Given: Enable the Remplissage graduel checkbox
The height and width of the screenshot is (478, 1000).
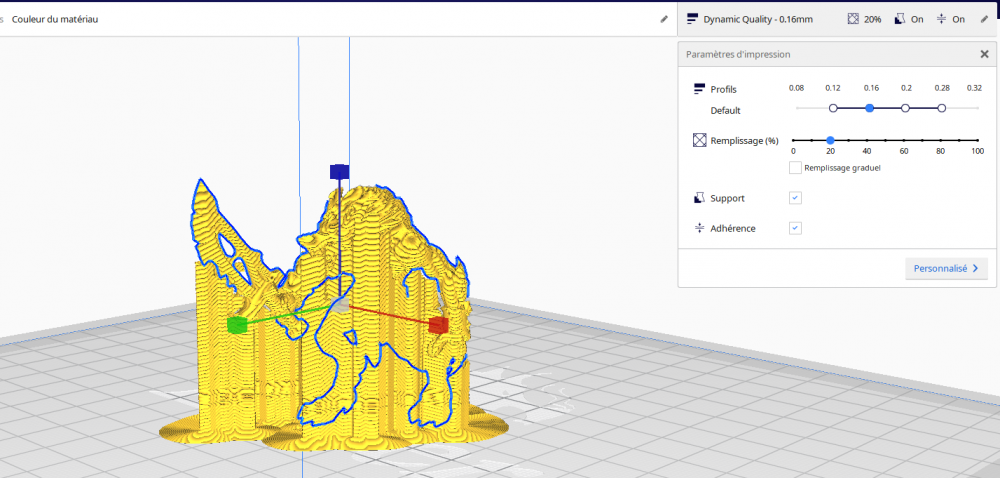Looking at the screenshot, I should (795, 168).
